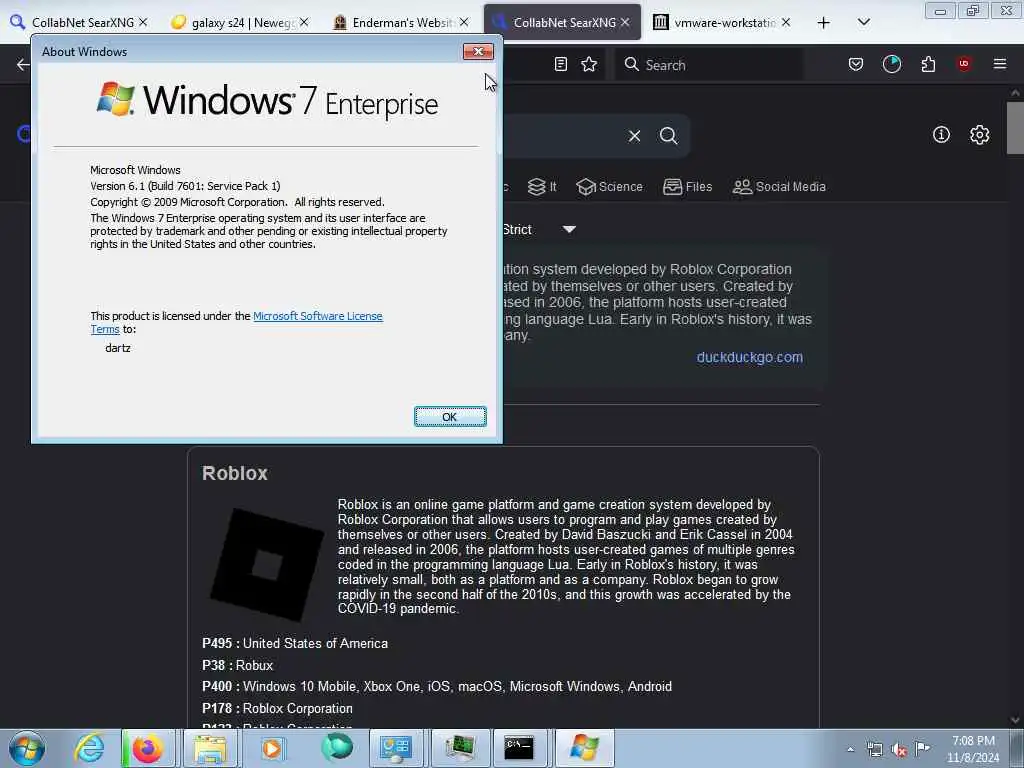The height and width of the screenshot is (768, 1024).
Task: Open the duckduckgo.com source link
Action: click(x=750, y=357)
